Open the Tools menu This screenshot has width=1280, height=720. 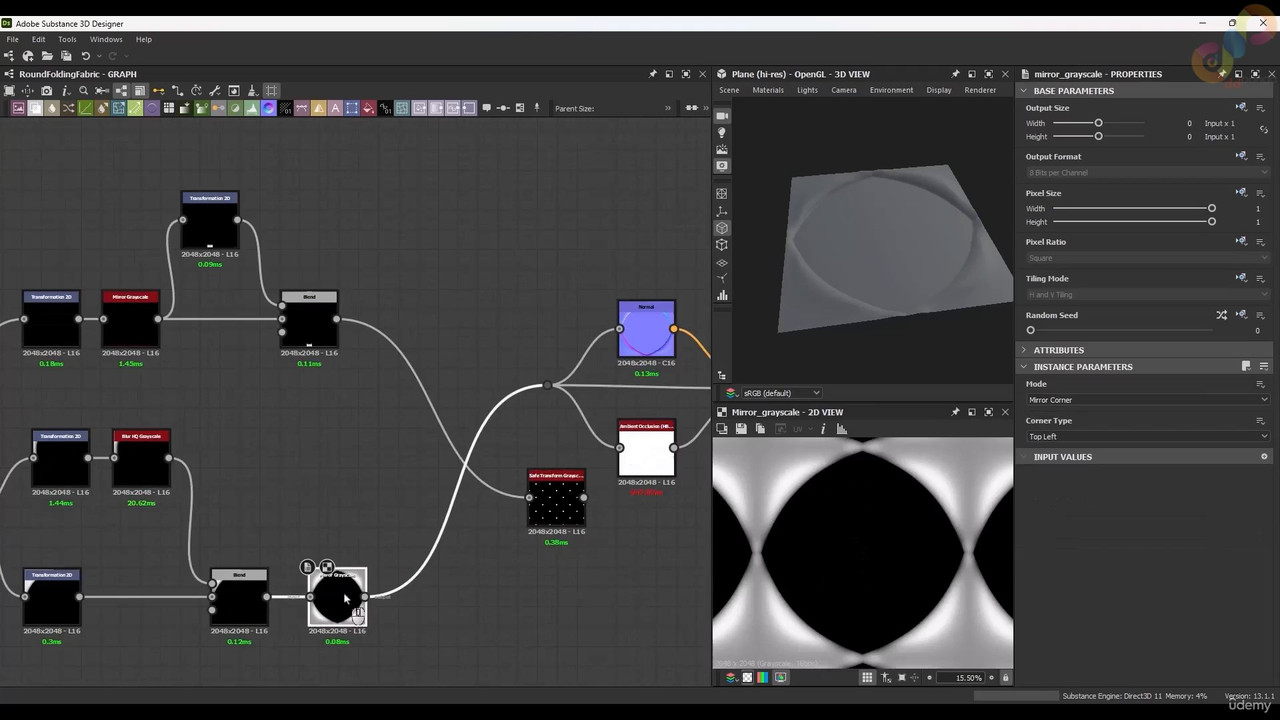click(x=67, y=39)
